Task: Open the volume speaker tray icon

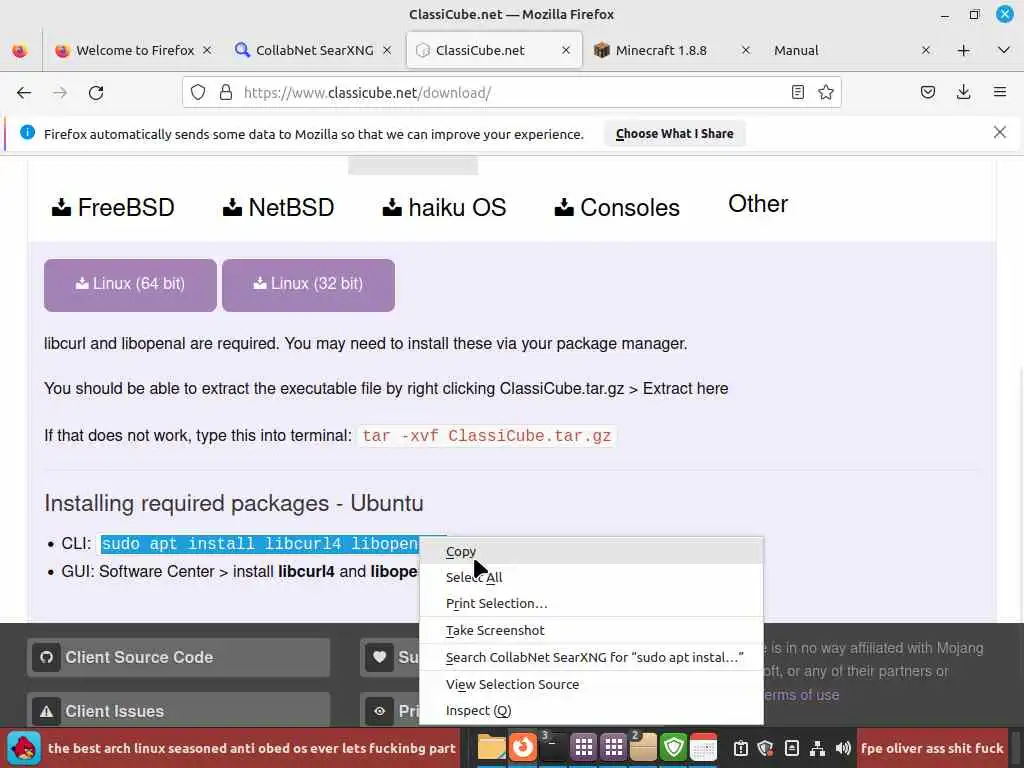Action: point(842,748)
